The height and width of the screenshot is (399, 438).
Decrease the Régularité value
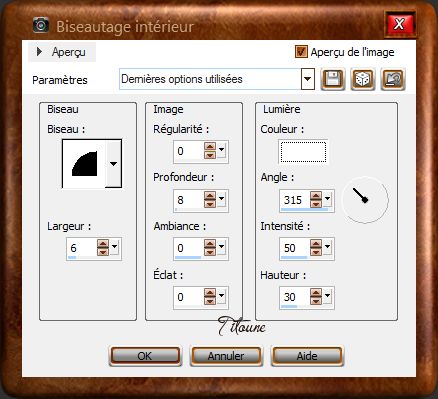click(210, 155)
